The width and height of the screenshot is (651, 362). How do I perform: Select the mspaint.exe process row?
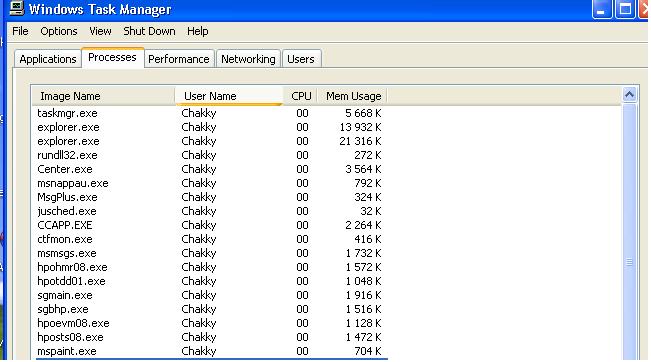pyautogui.click(x=209, y=351)
